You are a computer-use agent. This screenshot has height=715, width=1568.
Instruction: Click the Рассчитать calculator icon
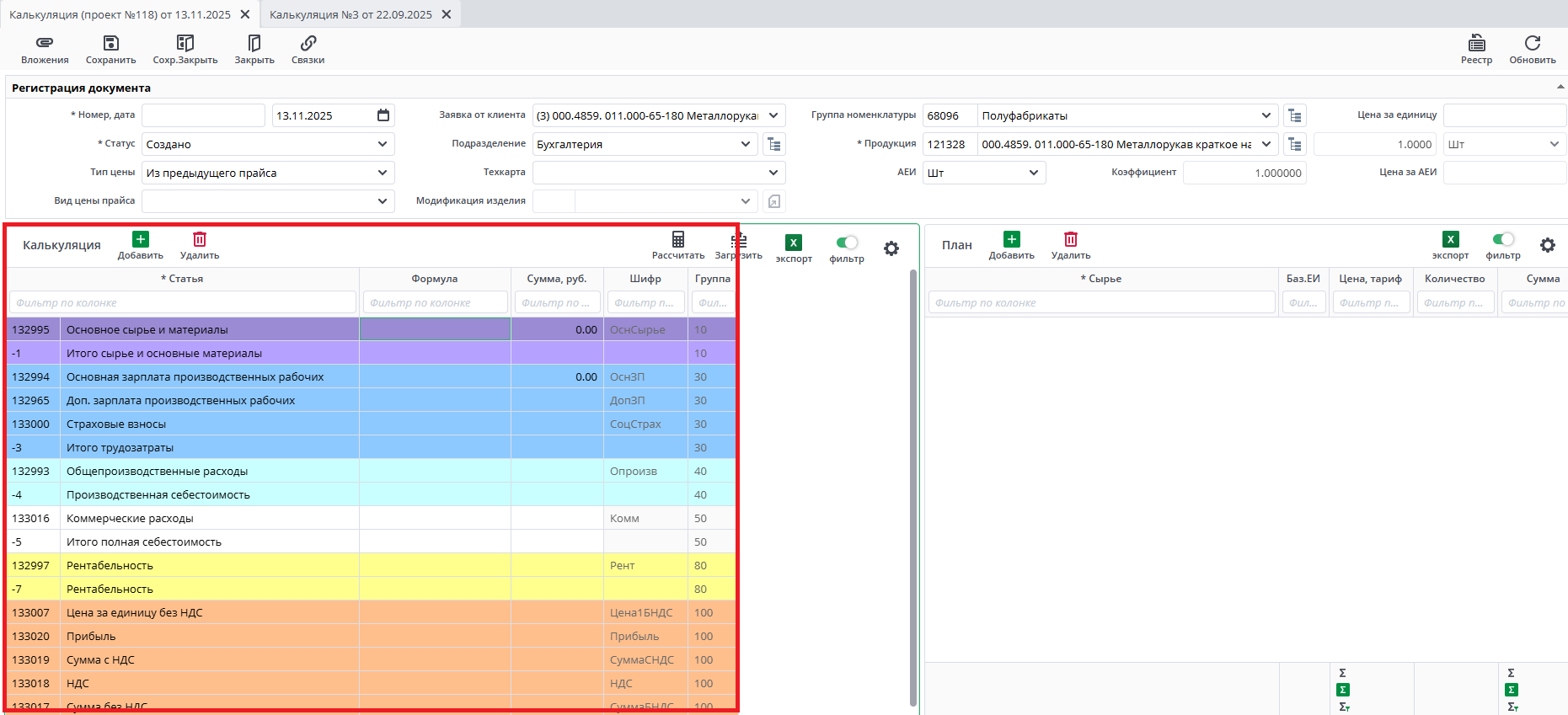[x=677, y=240]
